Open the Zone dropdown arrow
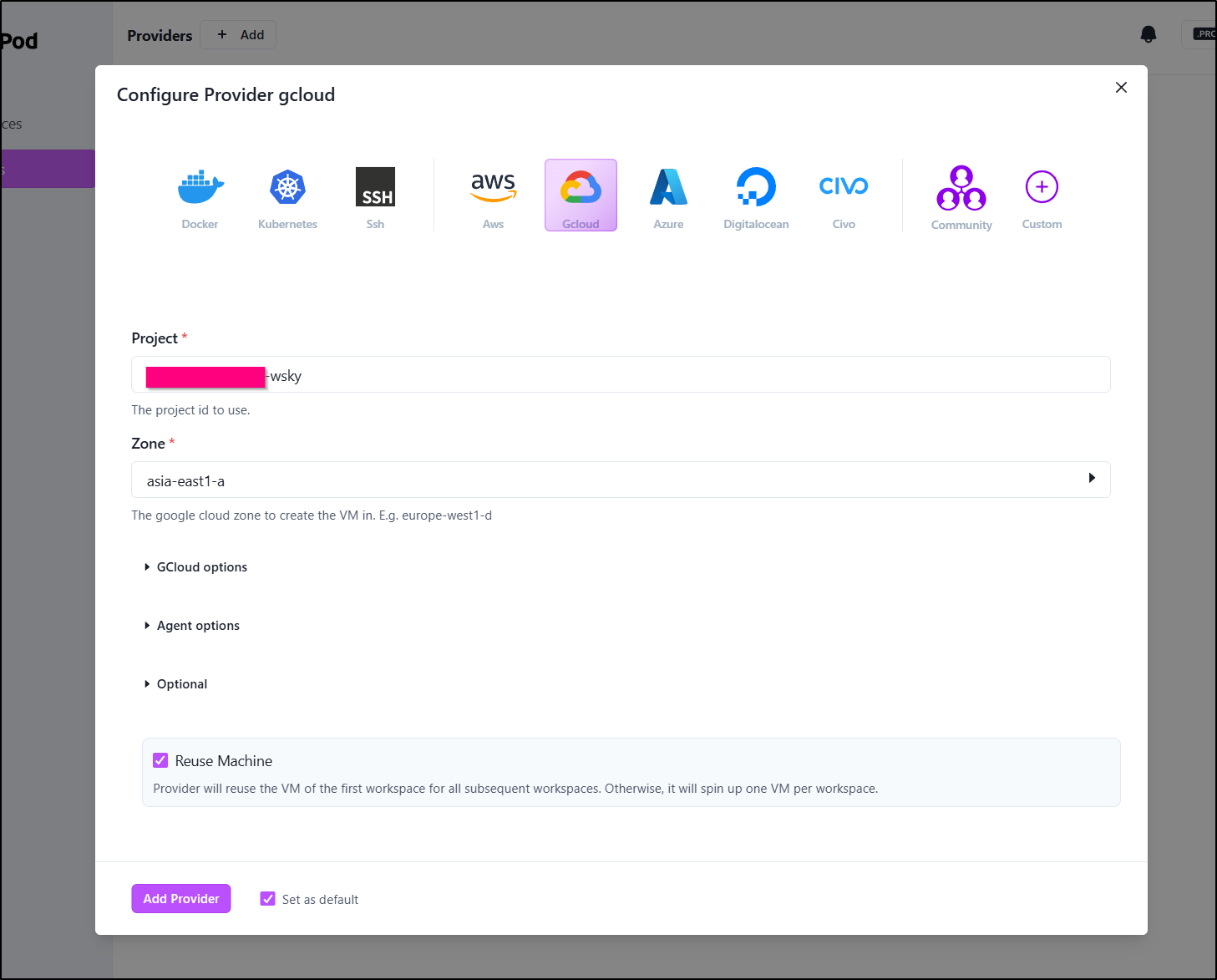This screenshot has height=980, width=1217. 1092,478
